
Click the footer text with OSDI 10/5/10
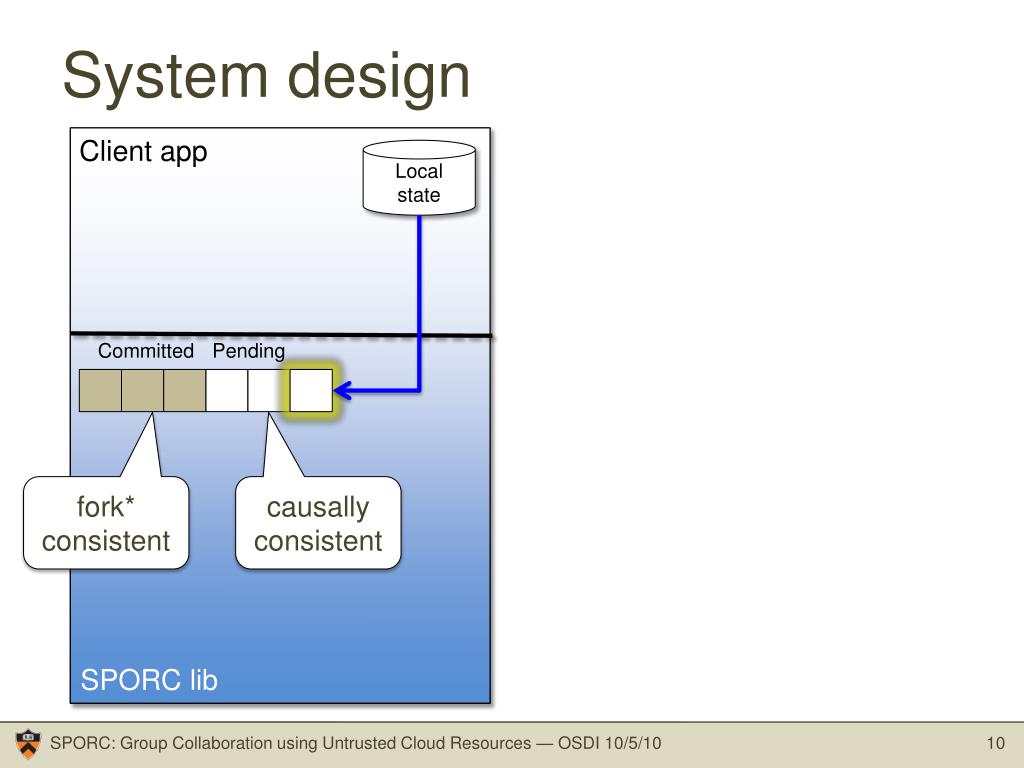point(355,743)
